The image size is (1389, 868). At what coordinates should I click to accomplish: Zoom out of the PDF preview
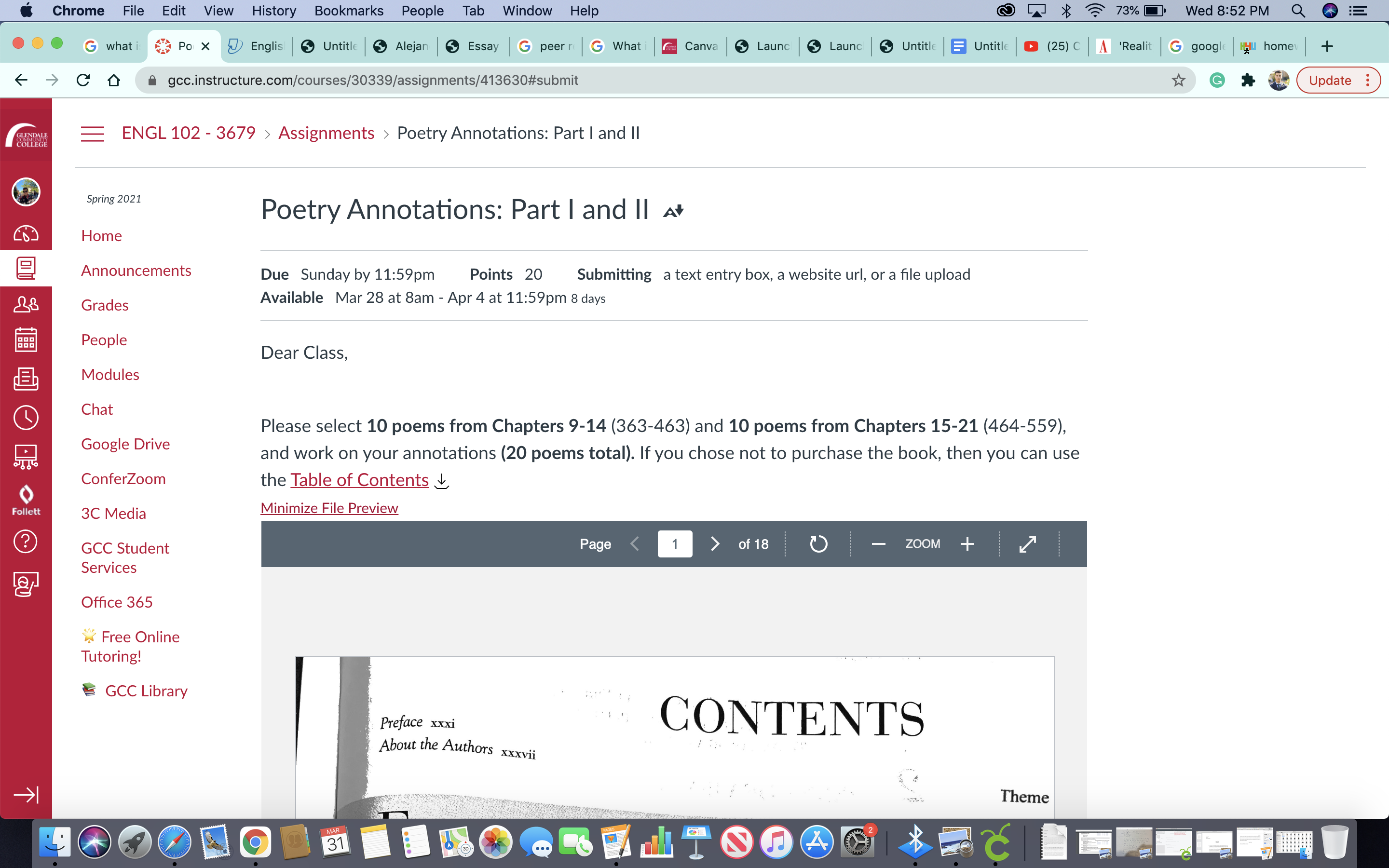point(878,543)
